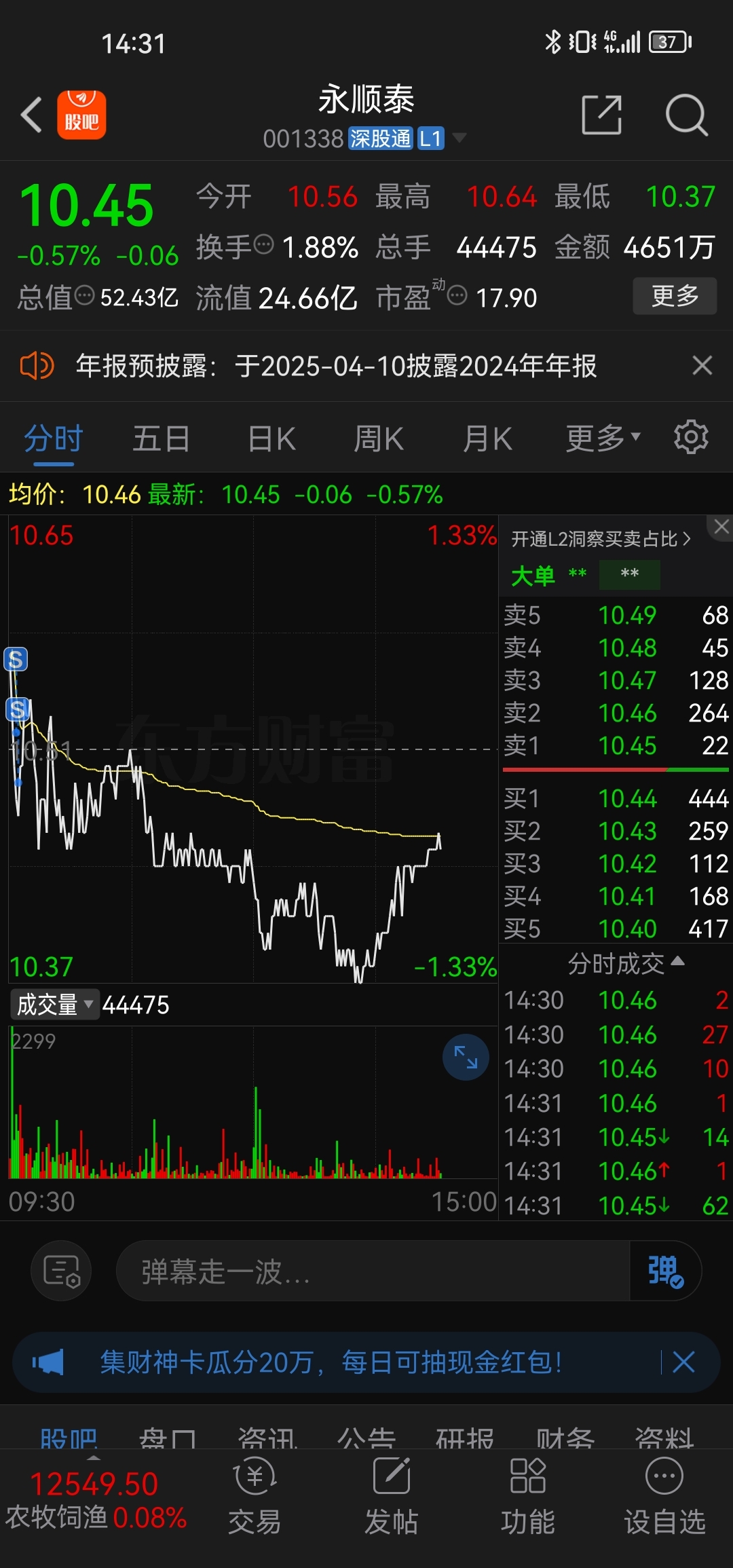Dismiss the 年报预披露 notice
Screen dimensions: 733x1568
click(x=702, y=366)
